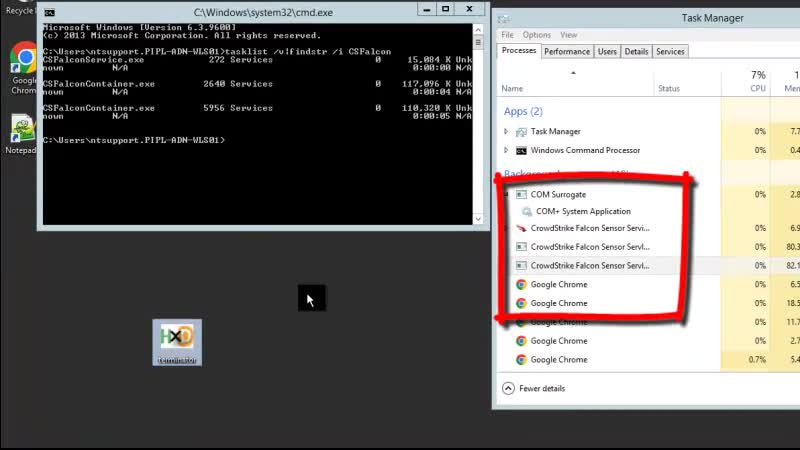
Task: Click the cmd window scroll up arrow
Action: [478, 30]
